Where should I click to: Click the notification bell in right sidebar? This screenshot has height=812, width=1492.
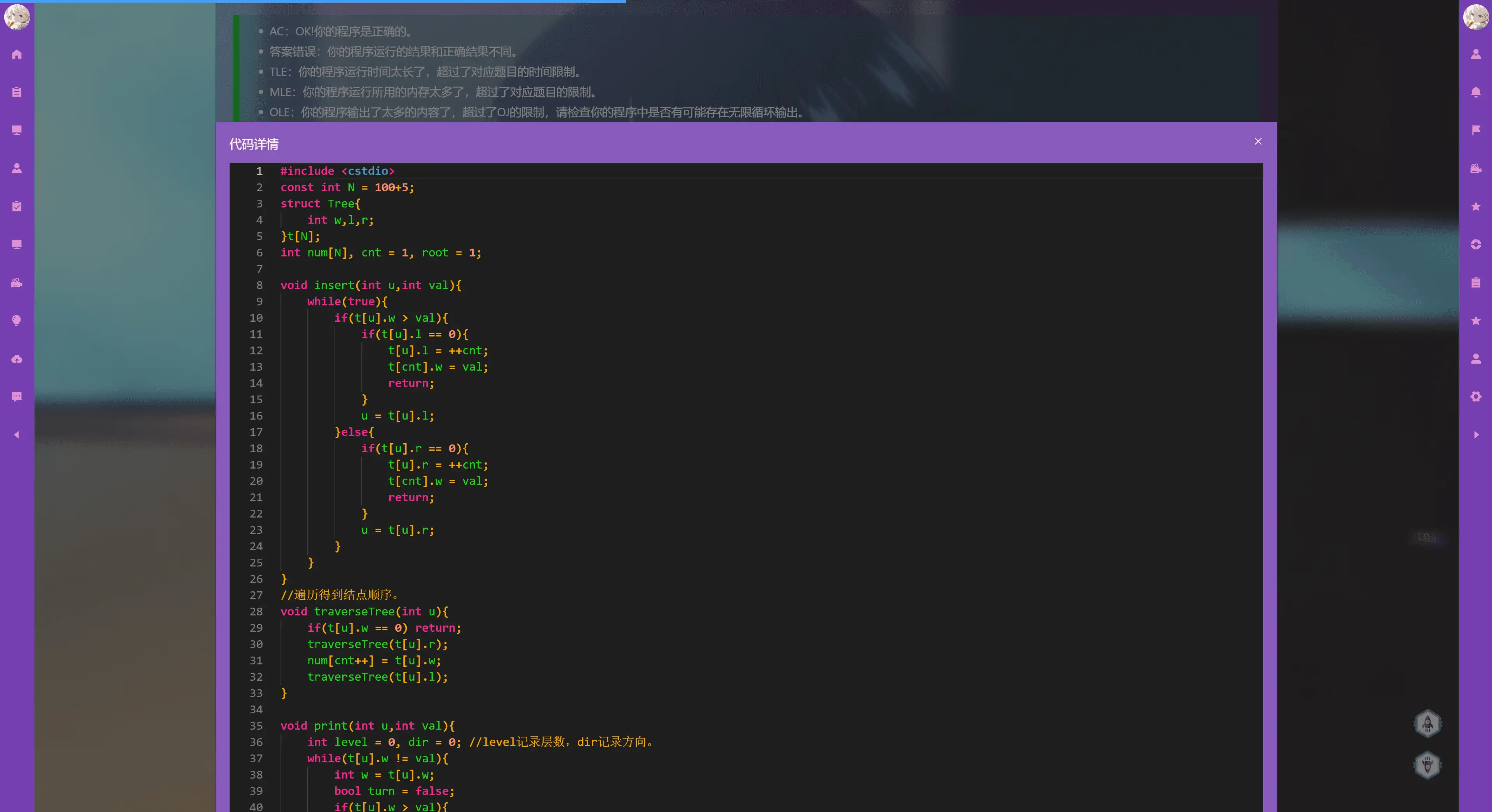pos(1475,92)
